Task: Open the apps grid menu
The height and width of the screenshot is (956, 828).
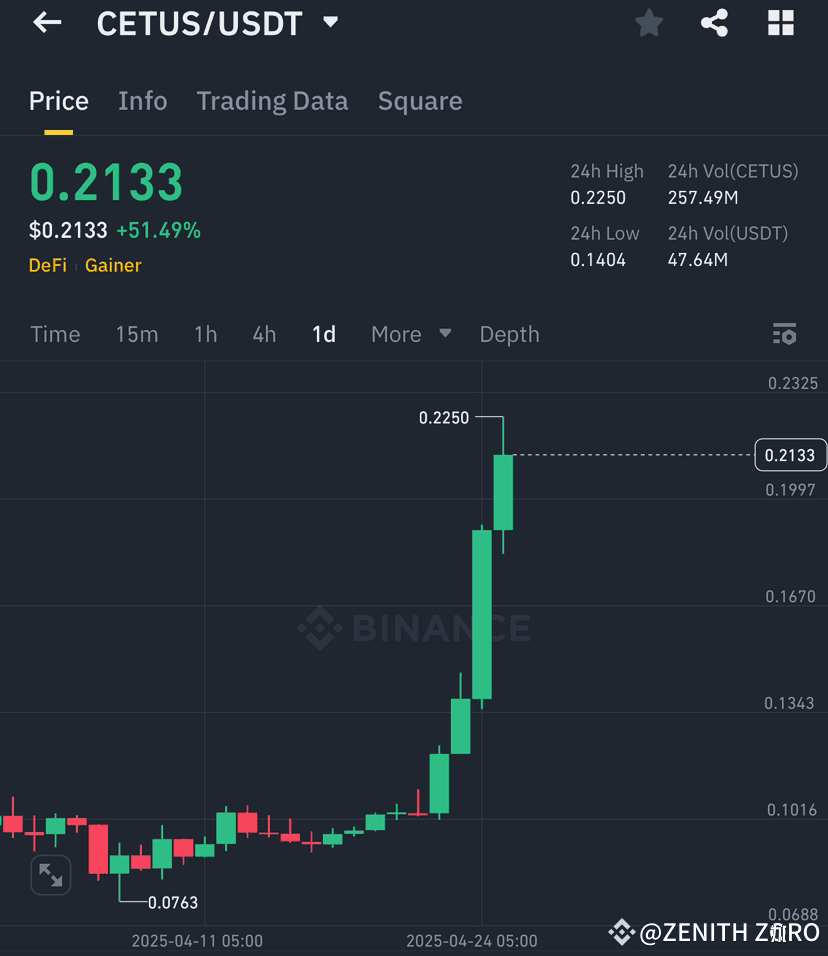Action: click(780, 22)
